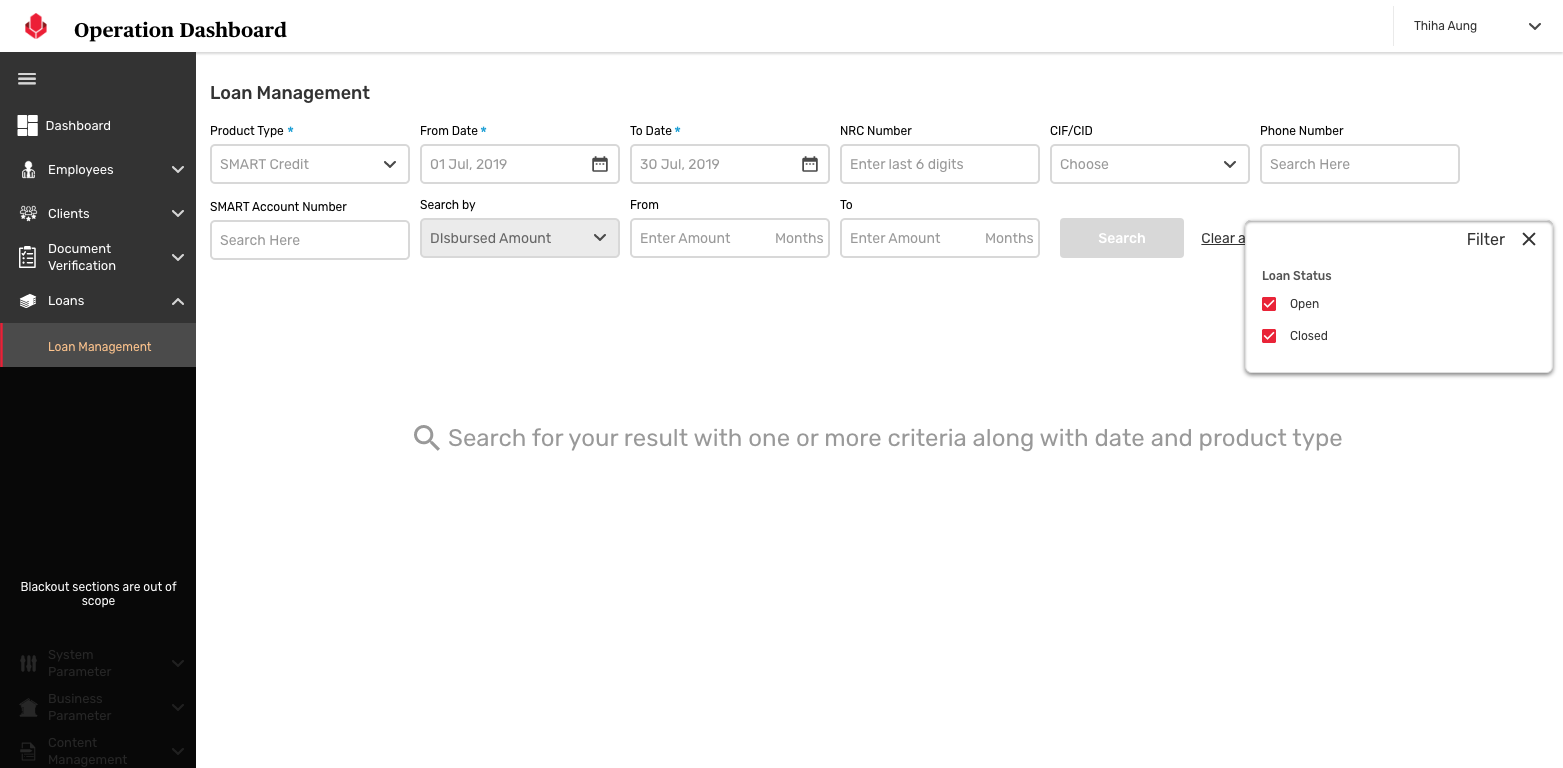Click the magnifier icon in empty state
Screen dimensions: 1563x768
point(427,438)
